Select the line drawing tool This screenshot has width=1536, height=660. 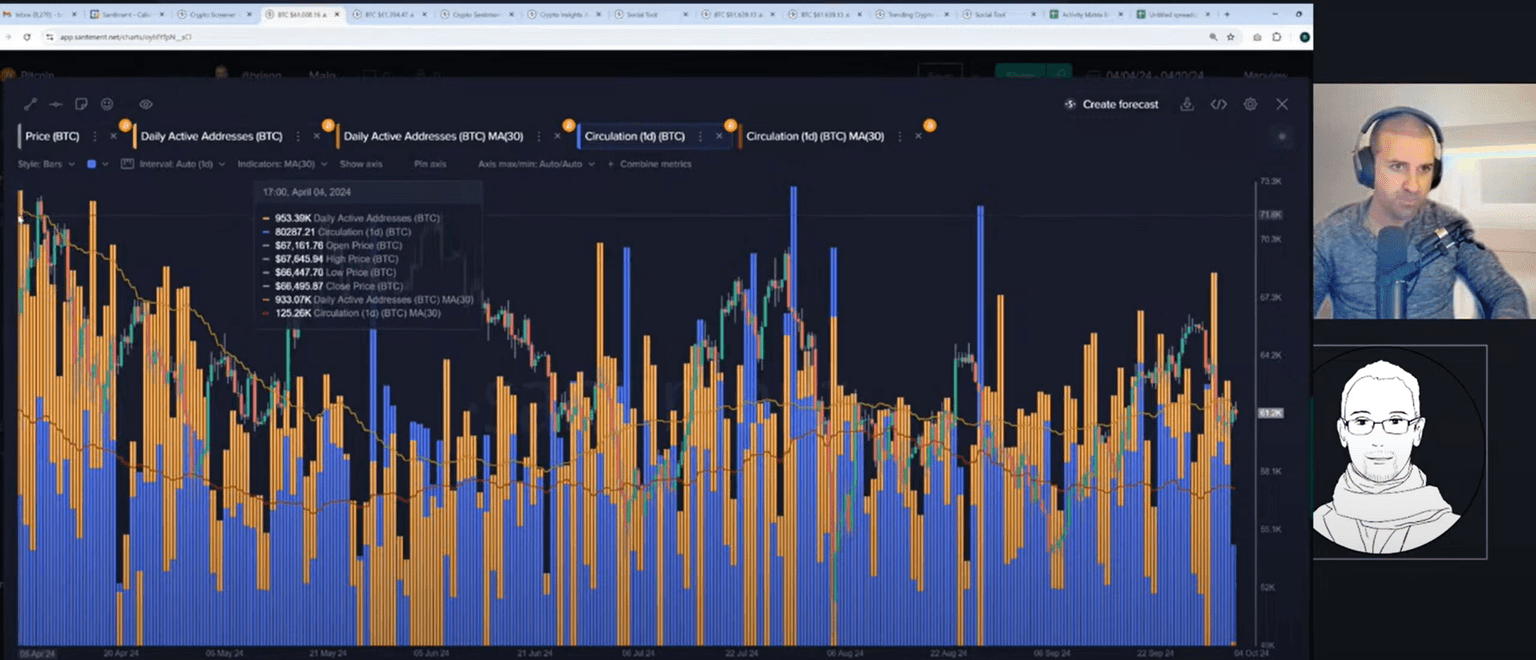click(x=31, y=104)
